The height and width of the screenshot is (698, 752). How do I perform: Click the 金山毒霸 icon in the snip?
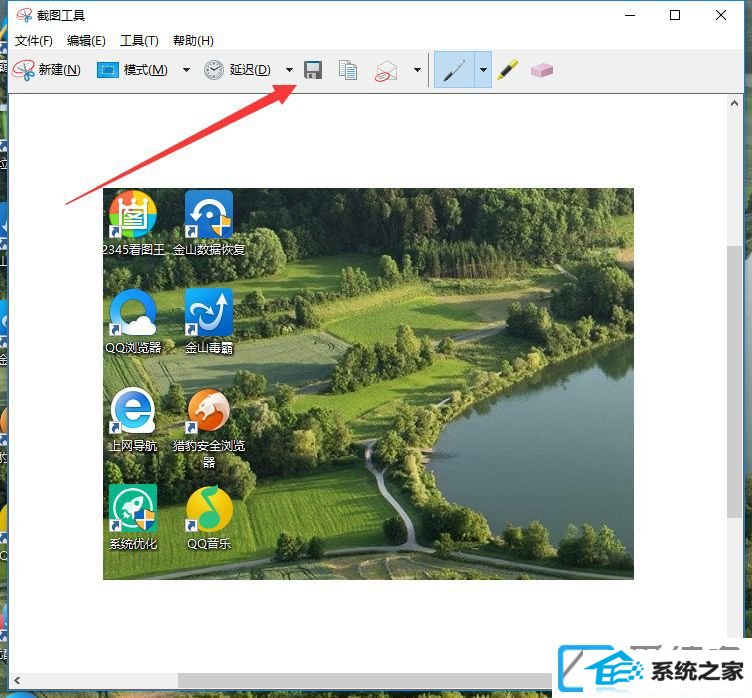click(x=209, y=312)
